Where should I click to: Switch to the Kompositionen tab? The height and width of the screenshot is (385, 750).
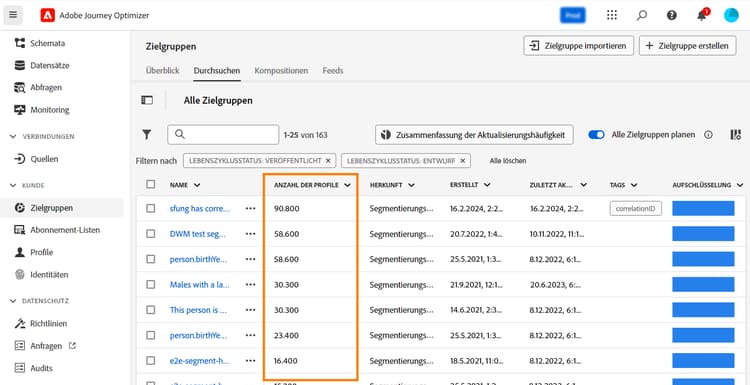(x=281, y=71)
